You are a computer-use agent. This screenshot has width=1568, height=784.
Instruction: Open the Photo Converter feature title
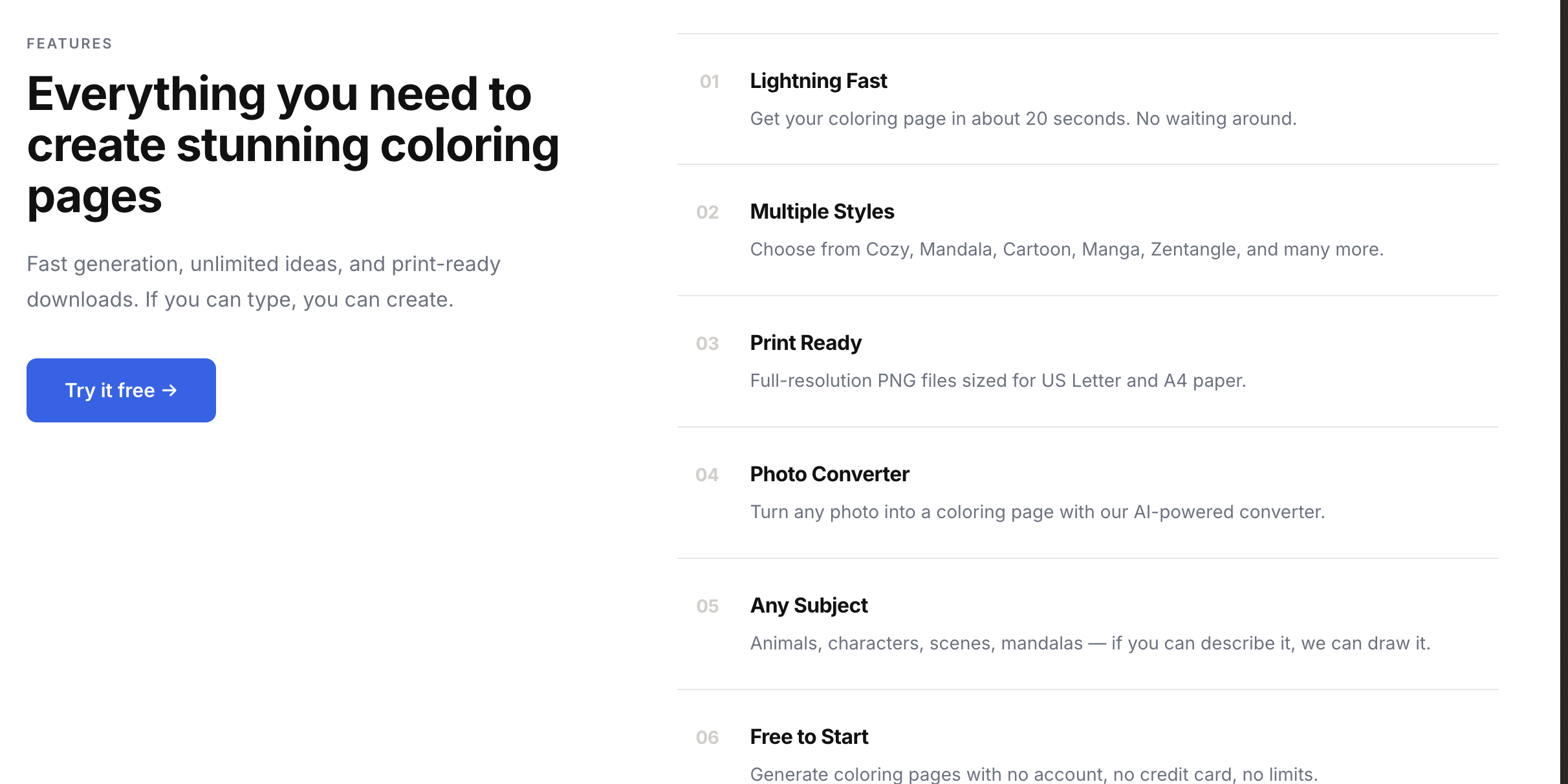pyautogui.click(x=829, y=474)
